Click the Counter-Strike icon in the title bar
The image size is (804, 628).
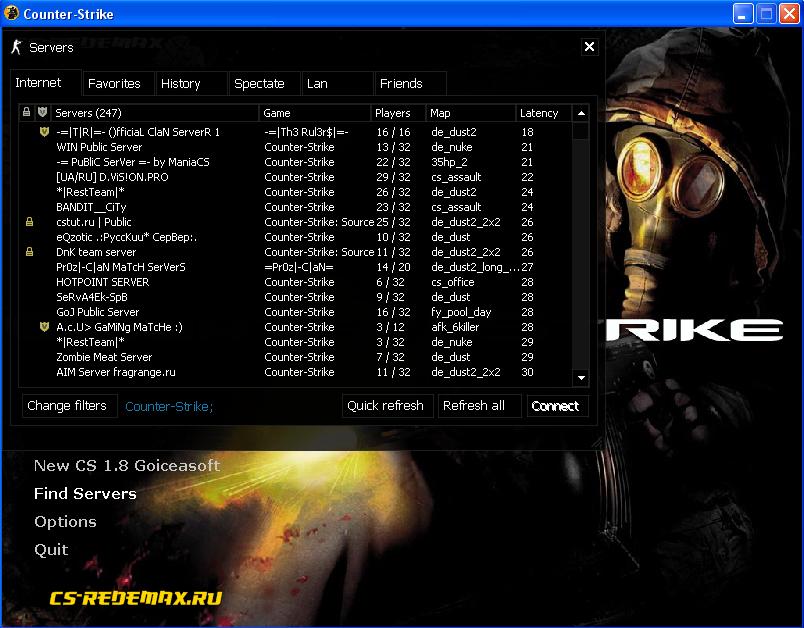[11, 13]
